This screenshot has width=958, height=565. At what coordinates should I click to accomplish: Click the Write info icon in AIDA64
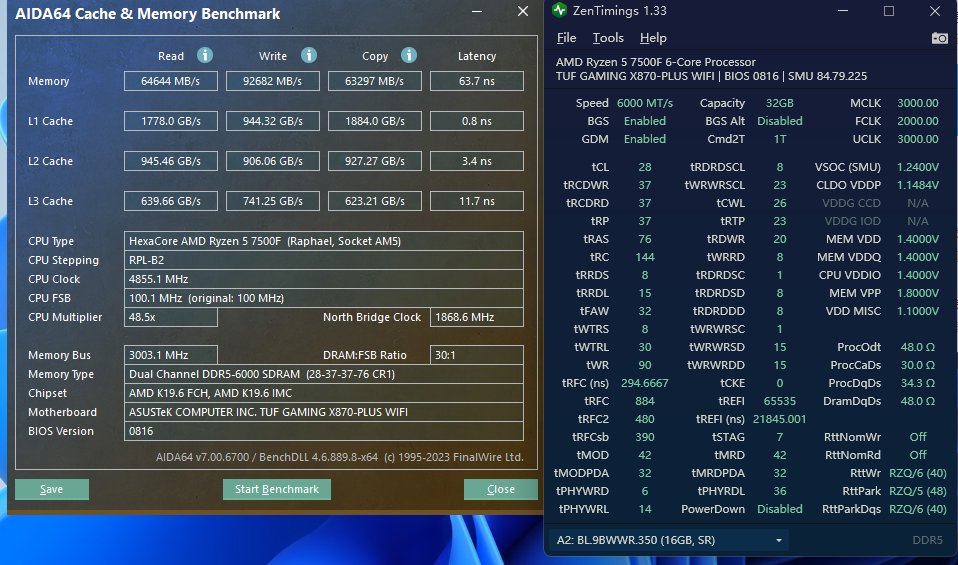click(x=309, y=56)
